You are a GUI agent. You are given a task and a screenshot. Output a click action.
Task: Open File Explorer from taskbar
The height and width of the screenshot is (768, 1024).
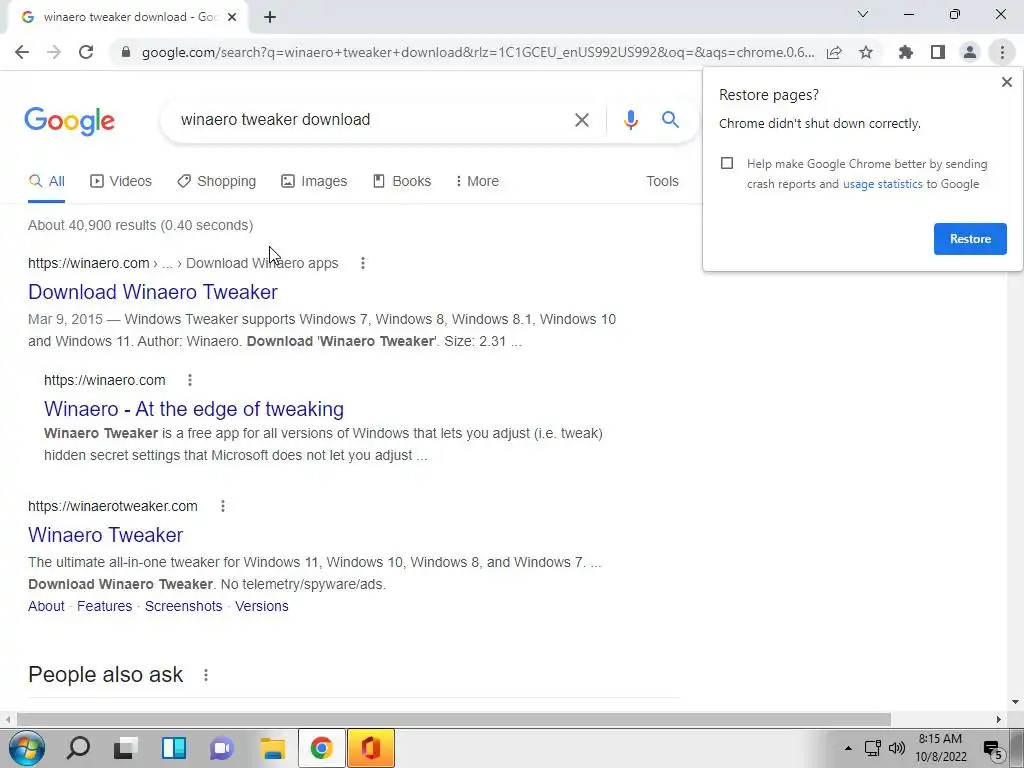273,748
